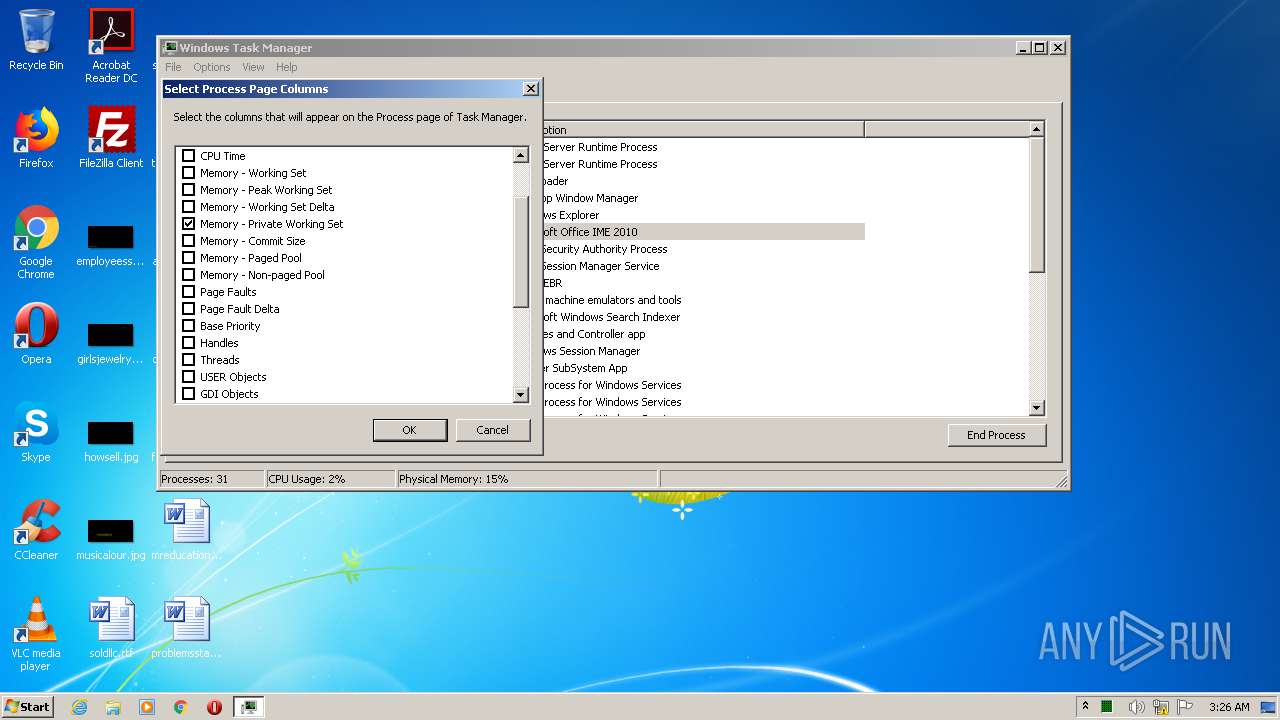Select soldllc.rtf document on desktop
This screenshot has width=1280, height=720.
coord(111,628)
